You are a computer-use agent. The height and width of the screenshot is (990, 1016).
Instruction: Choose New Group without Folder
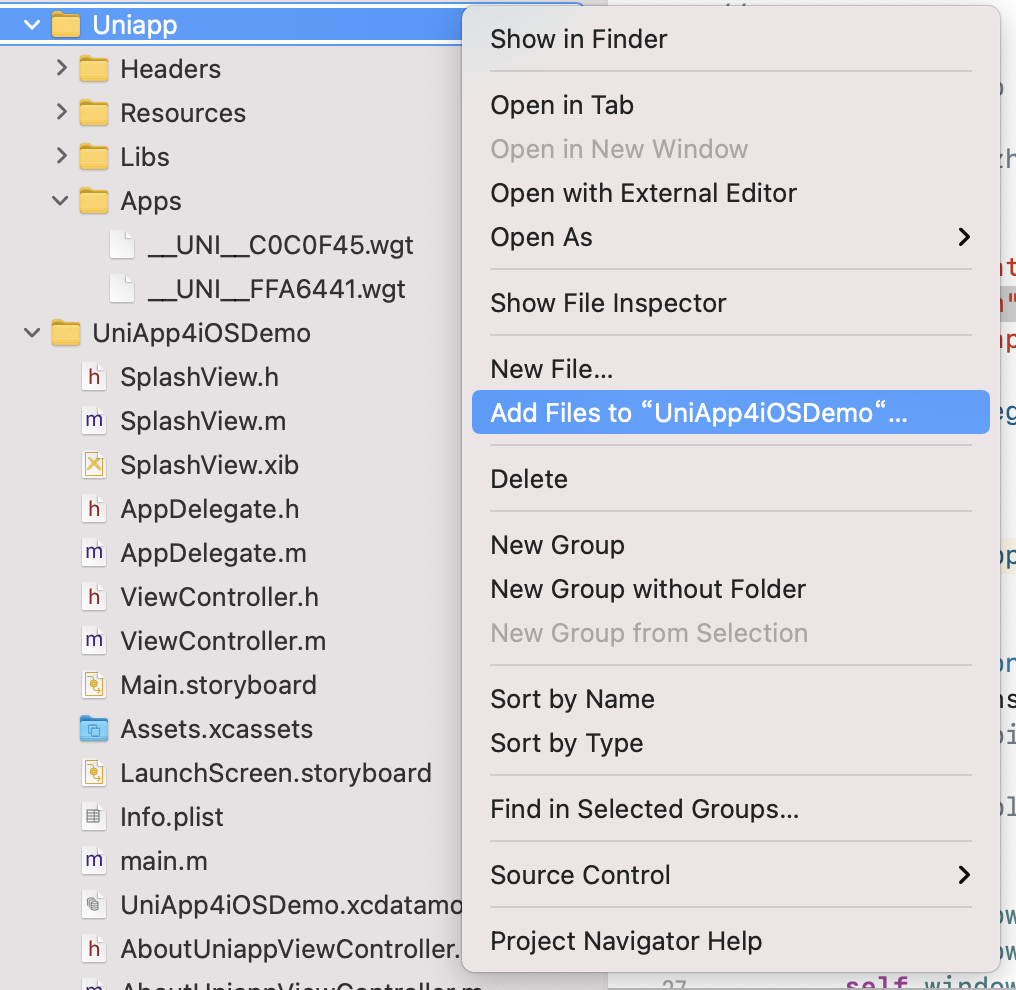(x=731, y=590)
